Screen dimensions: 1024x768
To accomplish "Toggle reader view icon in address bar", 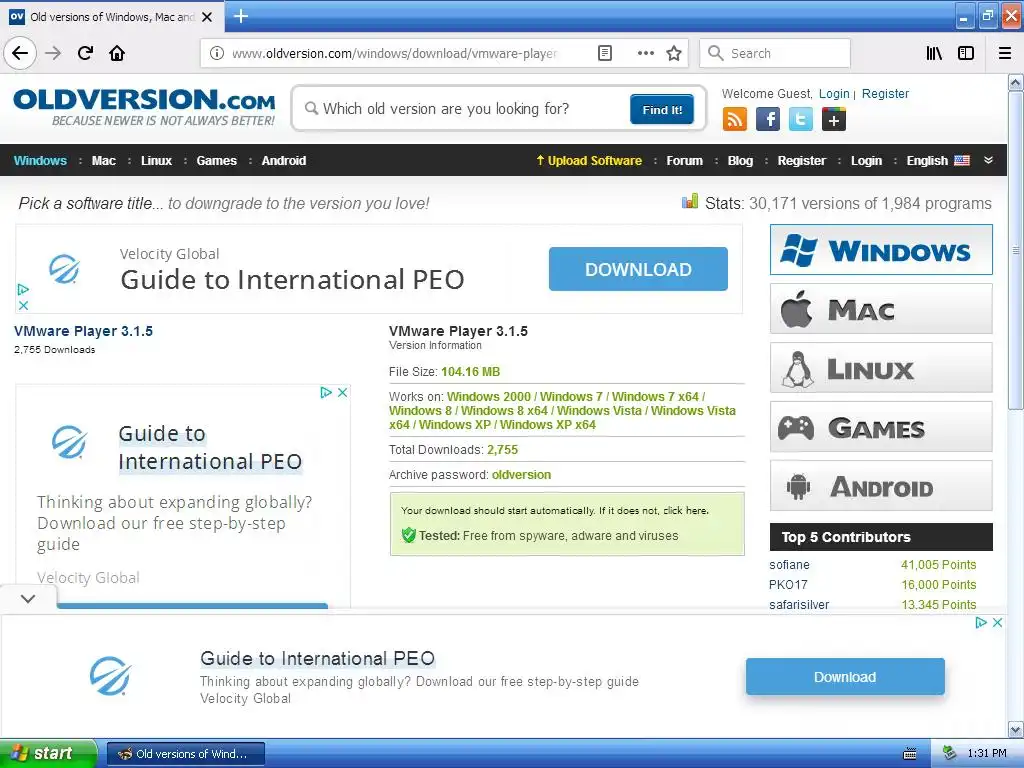I will pyautogui.click(x=605, y=53).
